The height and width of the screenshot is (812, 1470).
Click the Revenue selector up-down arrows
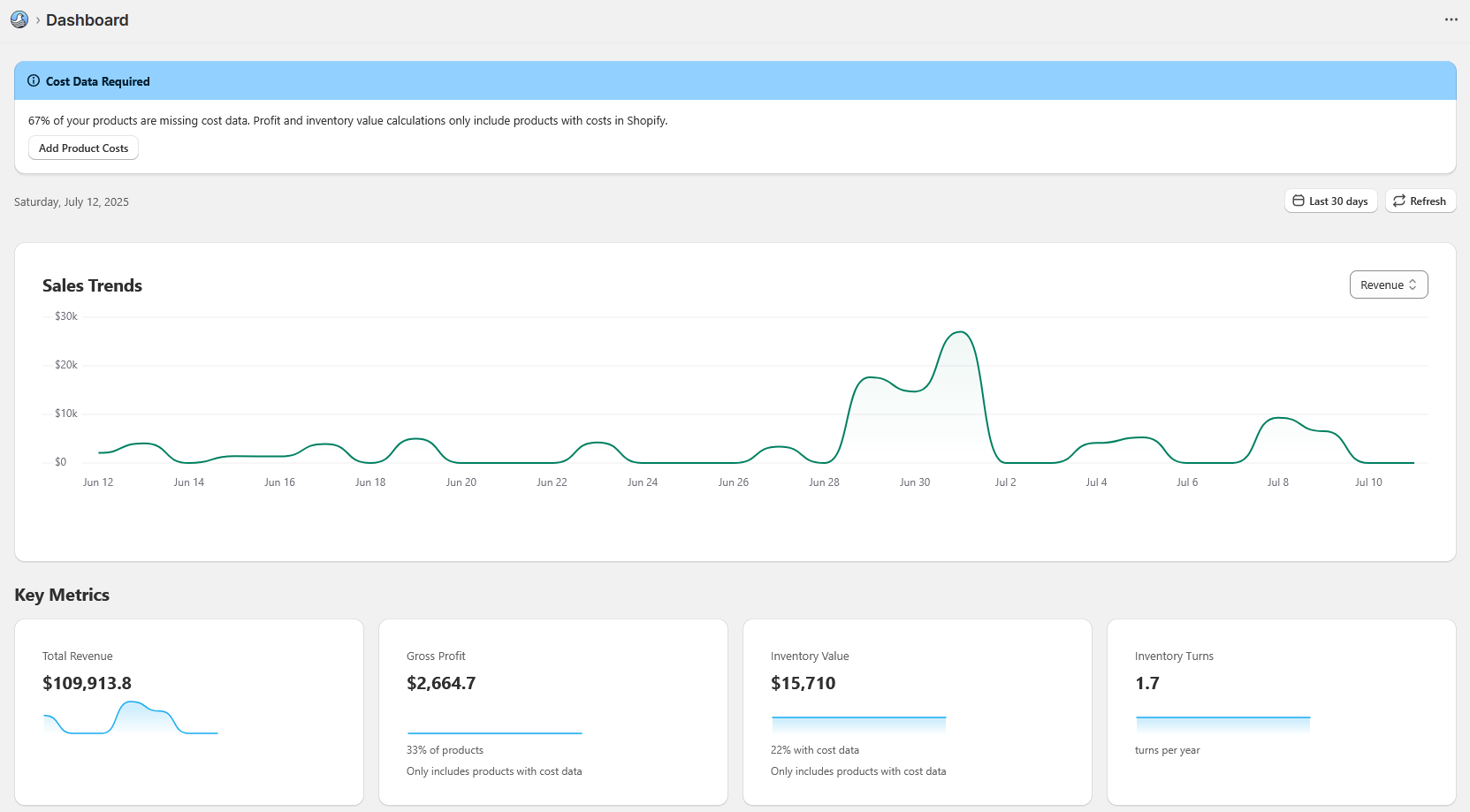click(1413, 285)
